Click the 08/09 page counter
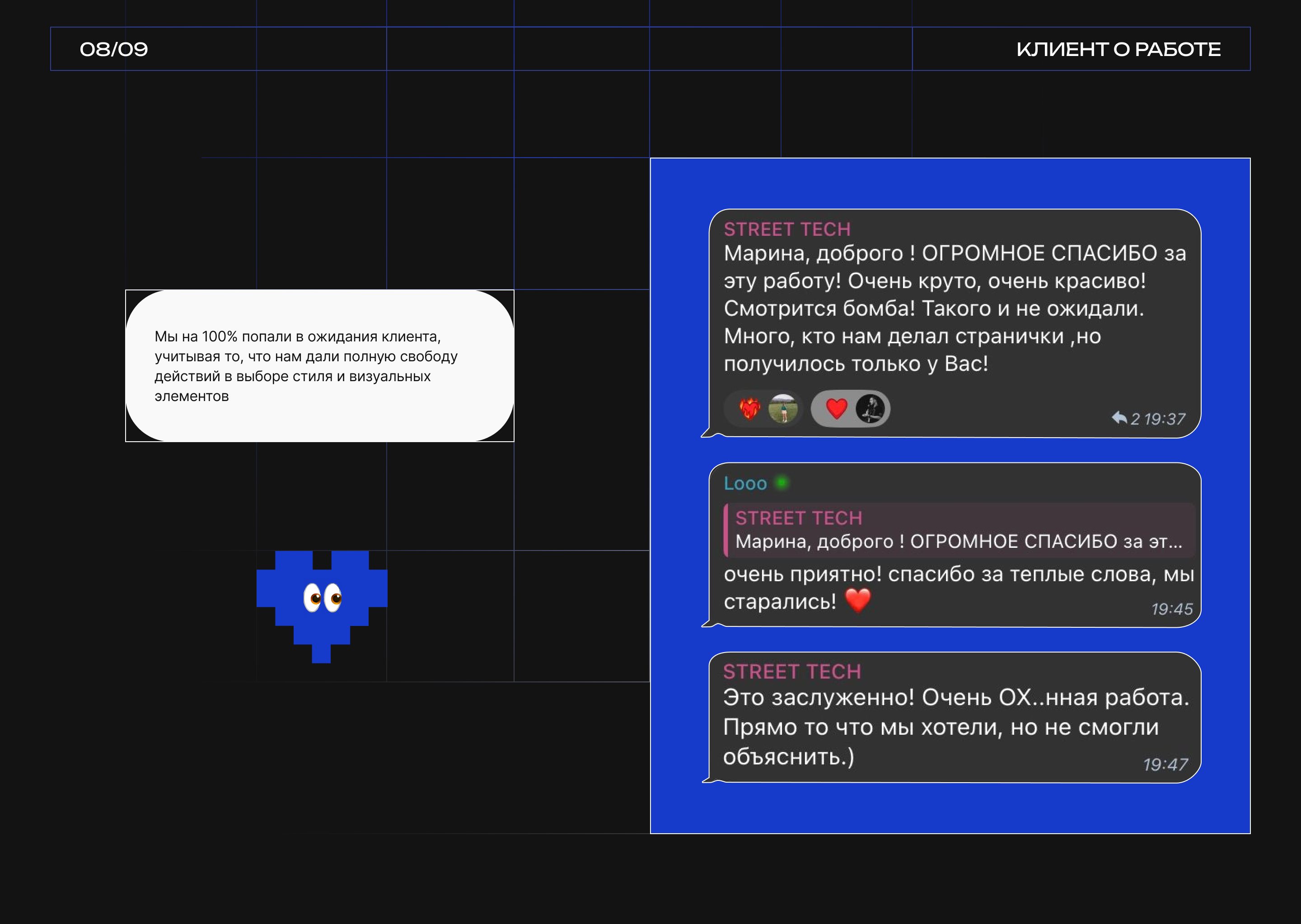1301x924 pixels. [114, 50]
